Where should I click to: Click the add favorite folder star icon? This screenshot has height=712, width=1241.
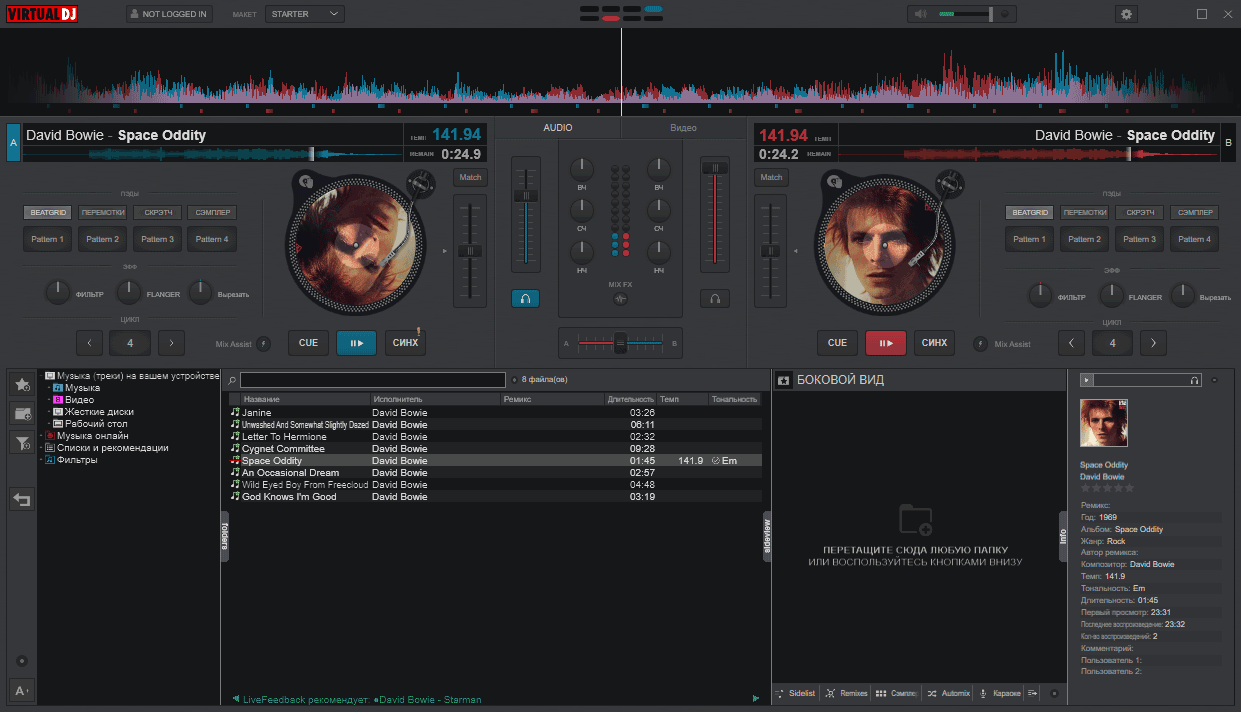click(x=22, y=383)
